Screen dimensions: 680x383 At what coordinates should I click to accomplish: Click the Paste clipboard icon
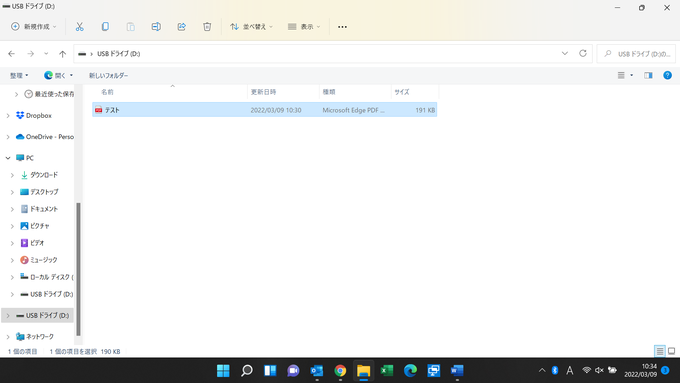(x=131, y=27)
